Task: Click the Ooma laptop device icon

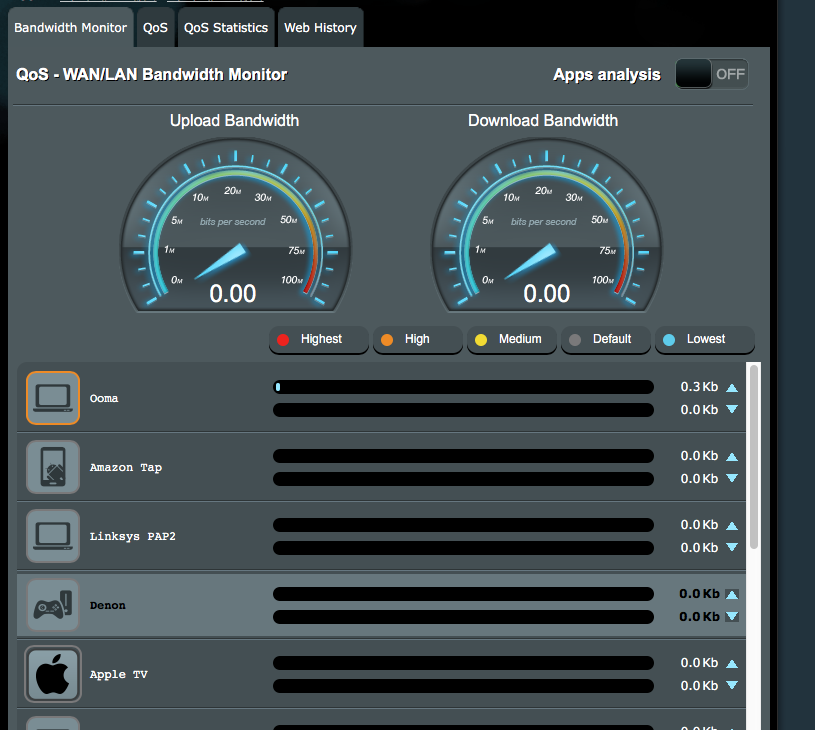Action: pyautogui.click(x=53, y=398)
